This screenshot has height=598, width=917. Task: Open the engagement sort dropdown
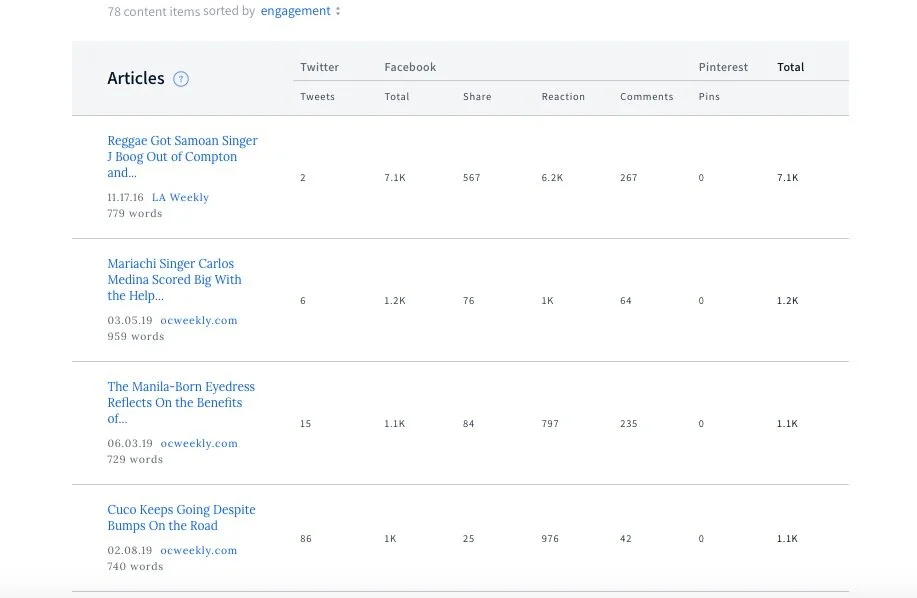300,11
